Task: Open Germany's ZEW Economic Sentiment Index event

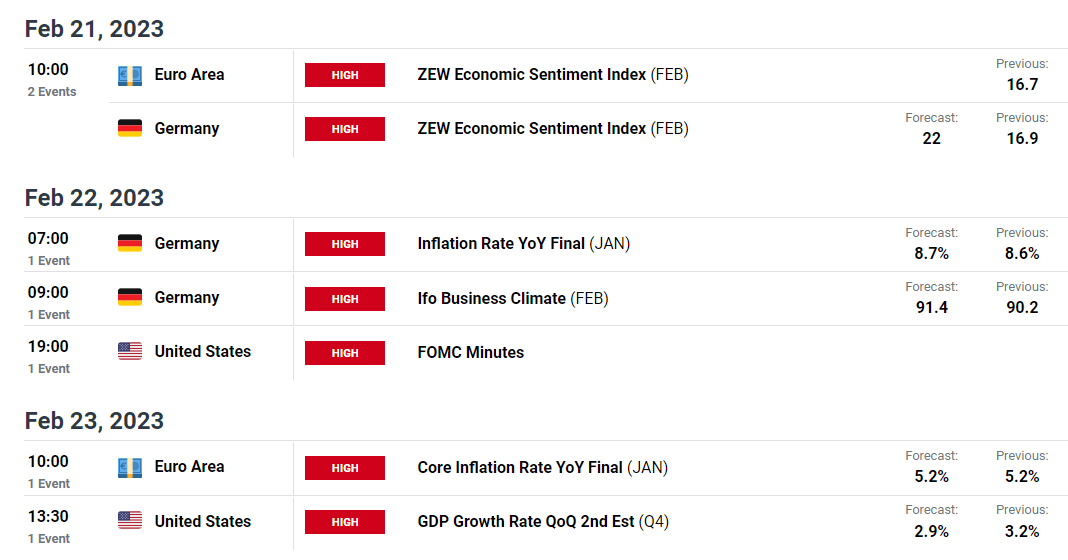Action: tap(553, 129)
